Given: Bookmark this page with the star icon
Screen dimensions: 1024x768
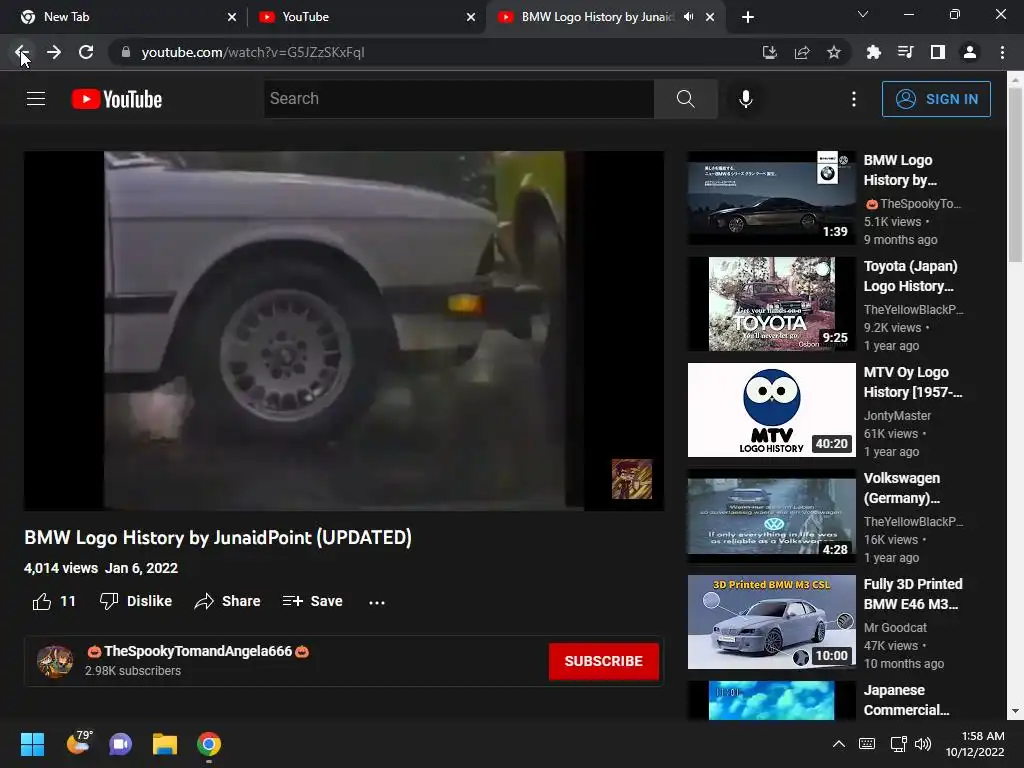Looking at the screenshot, I should click(x=834, y=52).
